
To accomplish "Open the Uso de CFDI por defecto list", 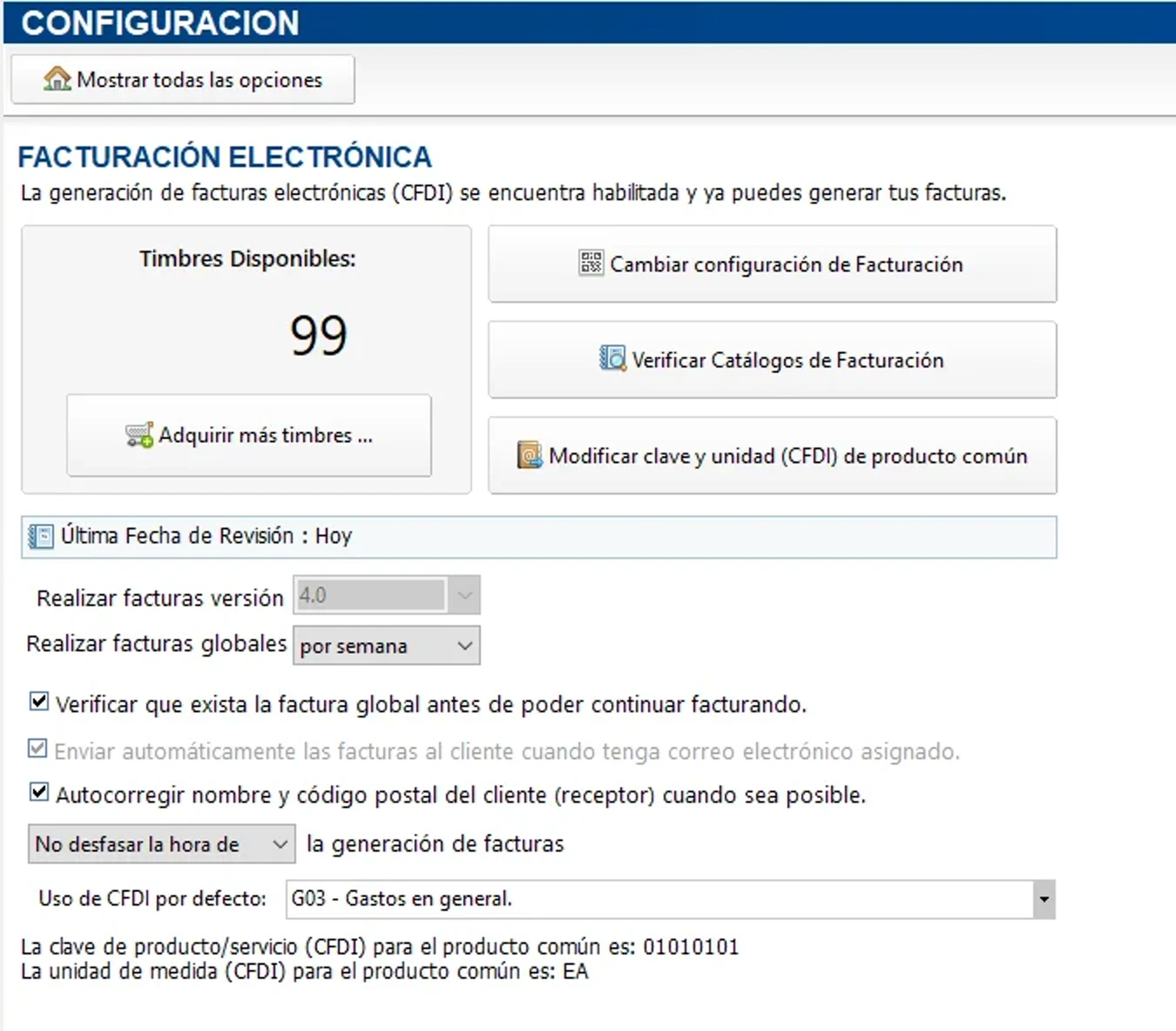I will pyautogui.click(x=1043, y=900).
